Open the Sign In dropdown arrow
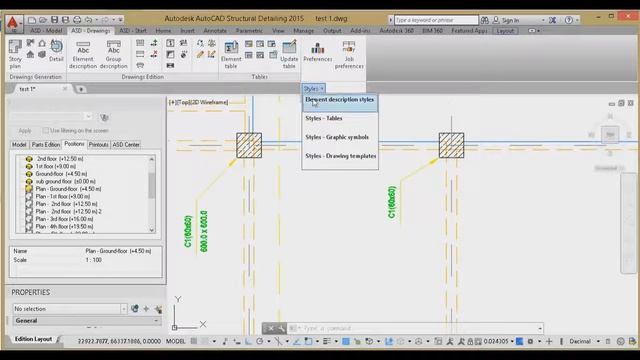Viewport: 640px width, 360px height. point(543,20)
